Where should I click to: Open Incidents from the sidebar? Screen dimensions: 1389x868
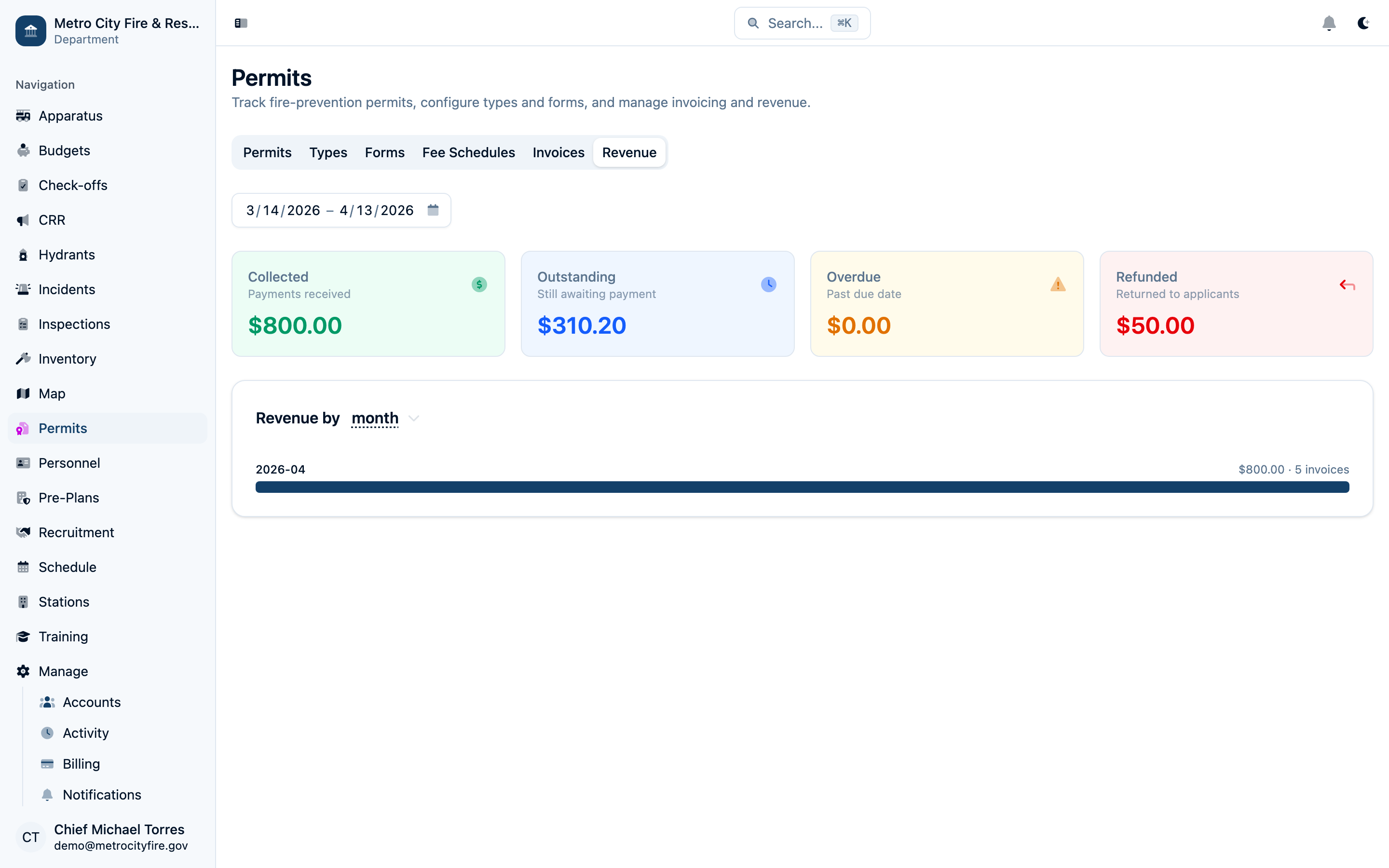(67, 289)
